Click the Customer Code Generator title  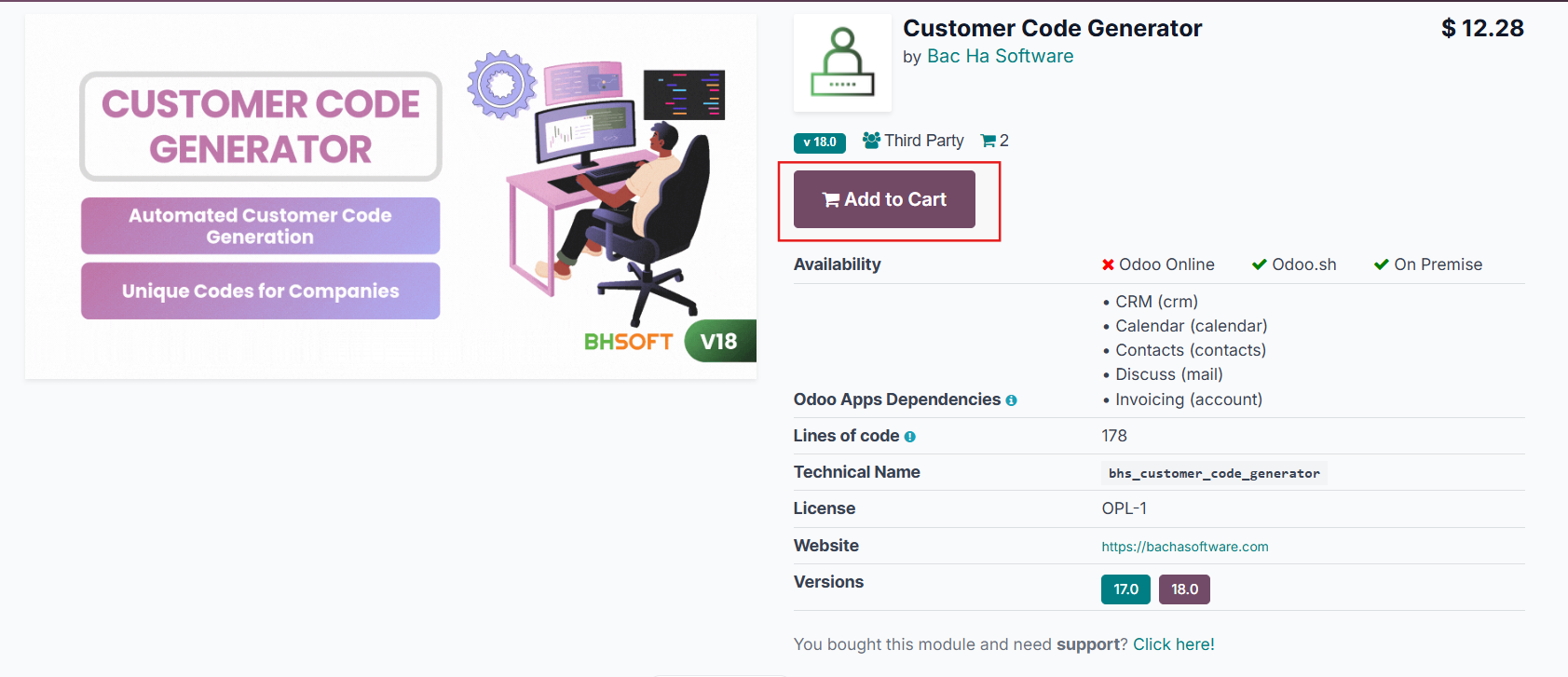(x=1052, y=28)
